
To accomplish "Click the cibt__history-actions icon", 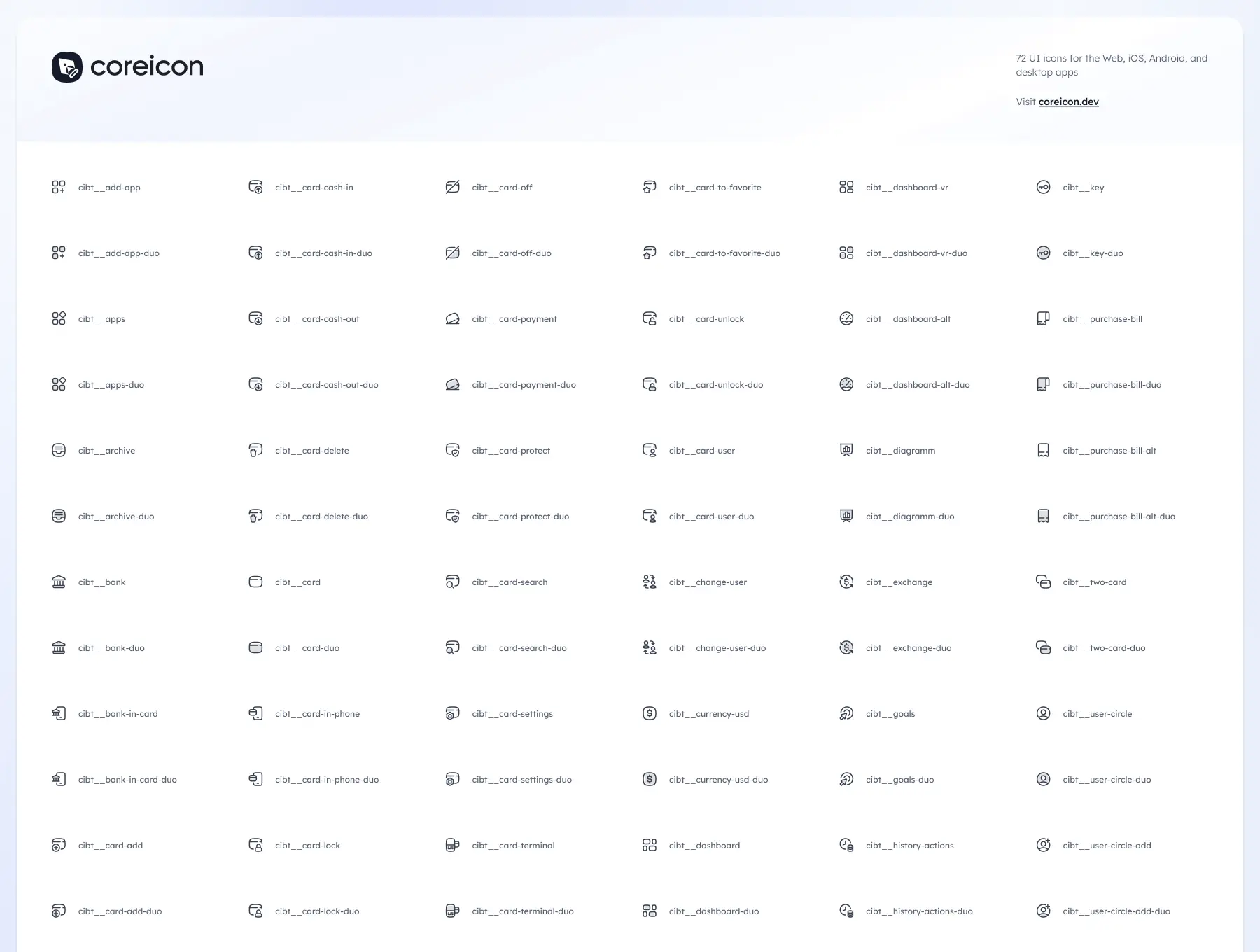I will (846, 845).
